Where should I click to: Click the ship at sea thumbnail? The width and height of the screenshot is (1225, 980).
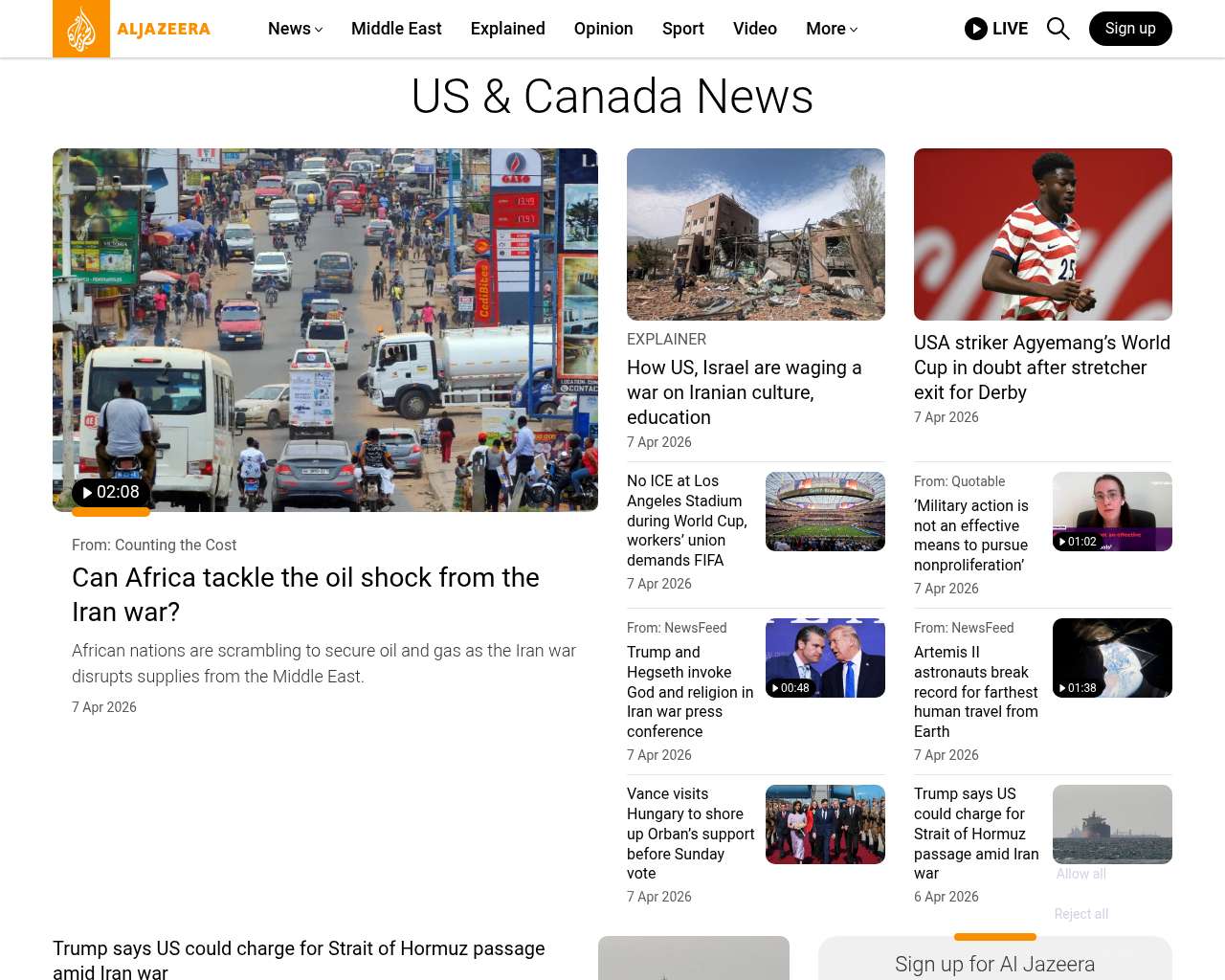coord(1112,824)
